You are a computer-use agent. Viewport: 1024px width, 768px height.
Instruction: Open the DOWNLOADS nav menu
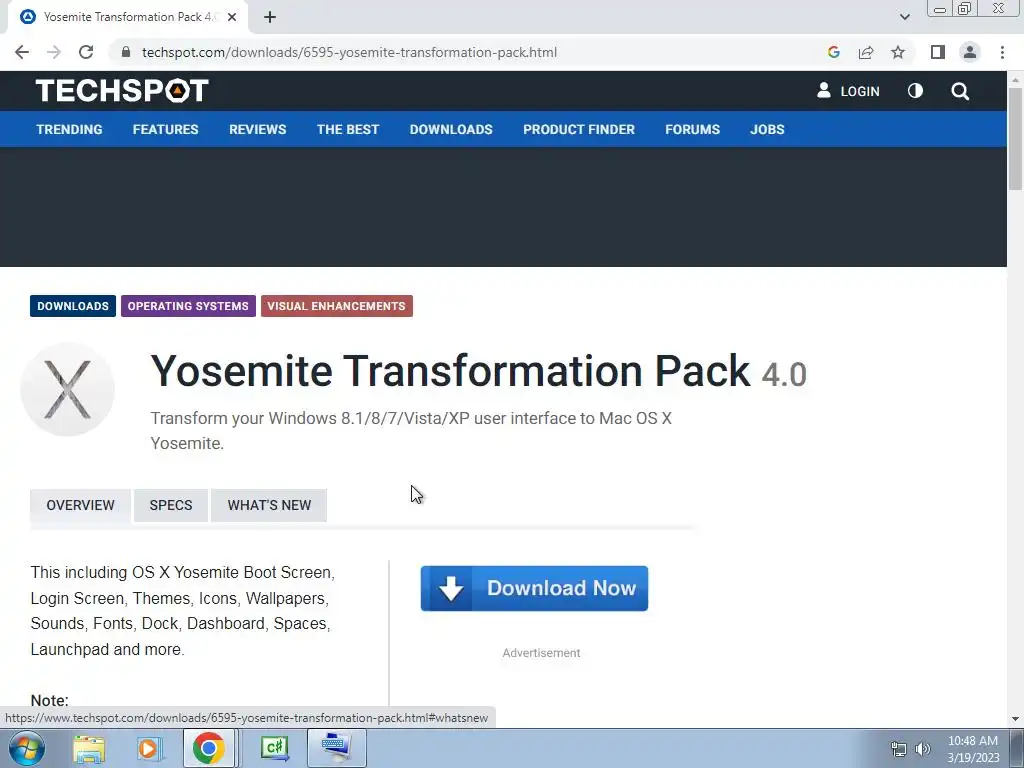click(x=451, y=129)
